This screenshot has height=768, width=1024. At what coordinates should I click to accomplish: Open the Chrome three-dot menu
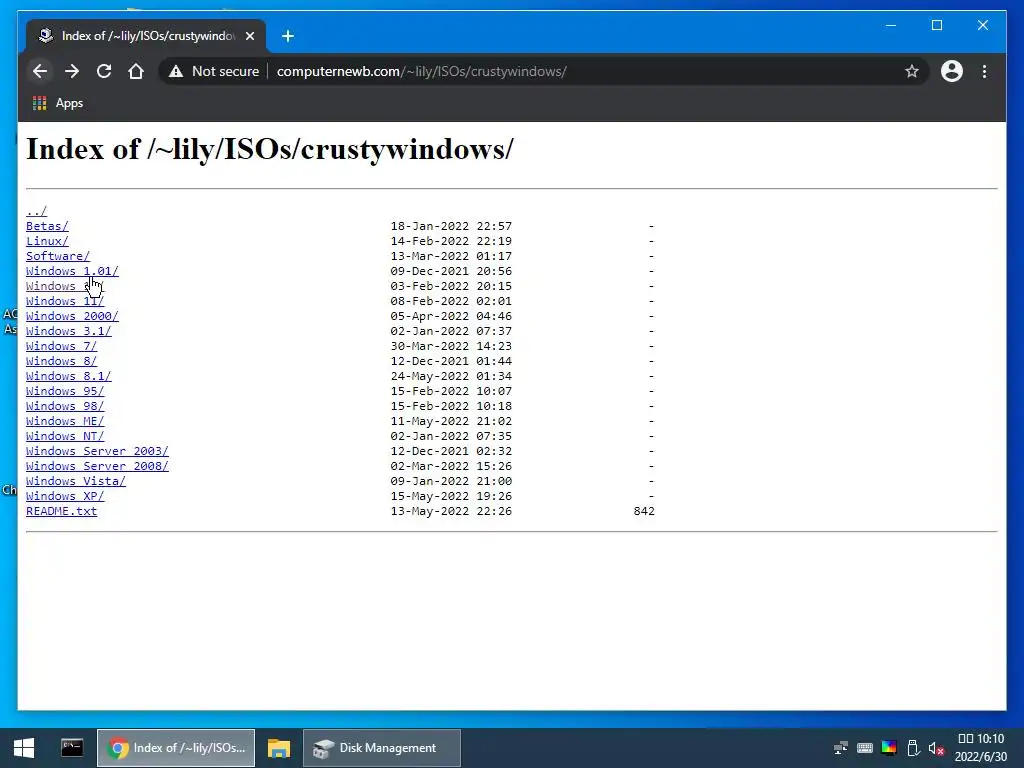tap(984, 71)
